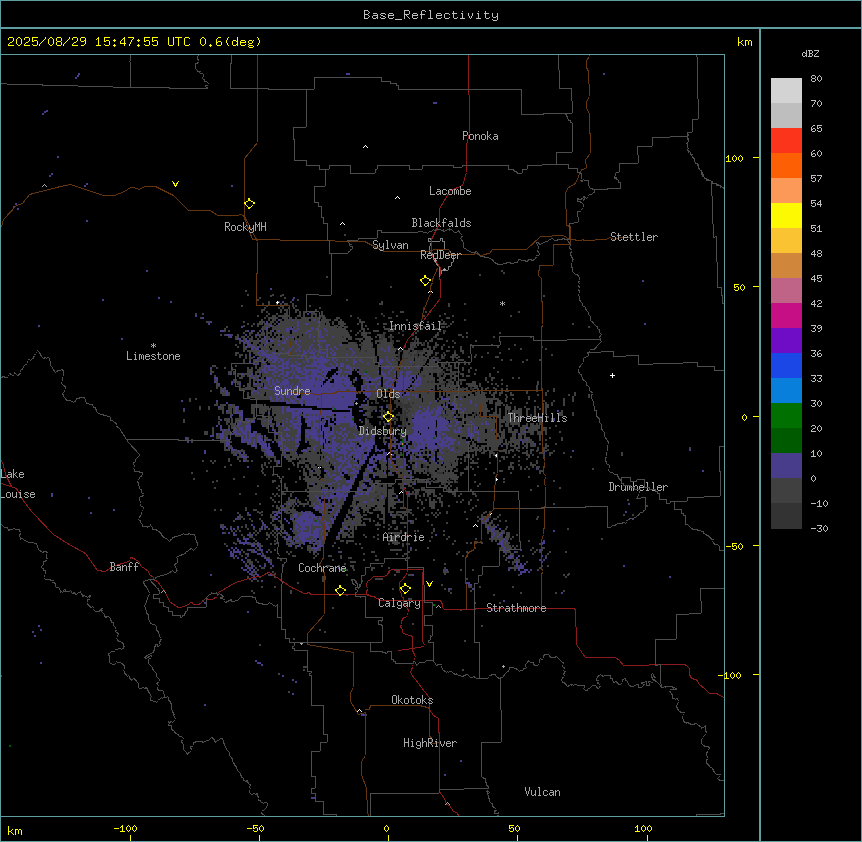This screenshot has width=862, height=842.
Task: Select the blue 33-36 dBZ legend swatch
Action: click(x=786, y=365)
